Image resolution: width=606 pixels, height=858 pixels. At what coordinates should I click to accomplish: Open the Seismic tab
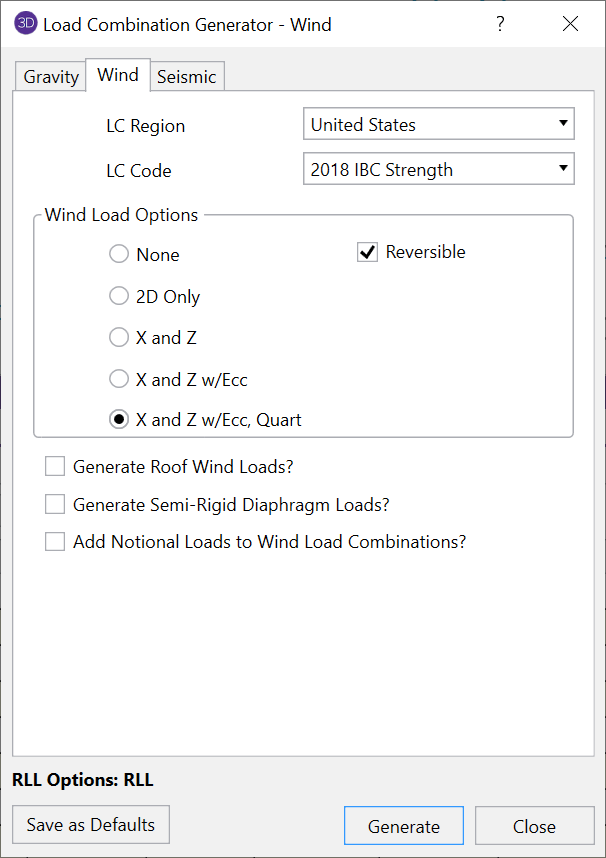186,77
